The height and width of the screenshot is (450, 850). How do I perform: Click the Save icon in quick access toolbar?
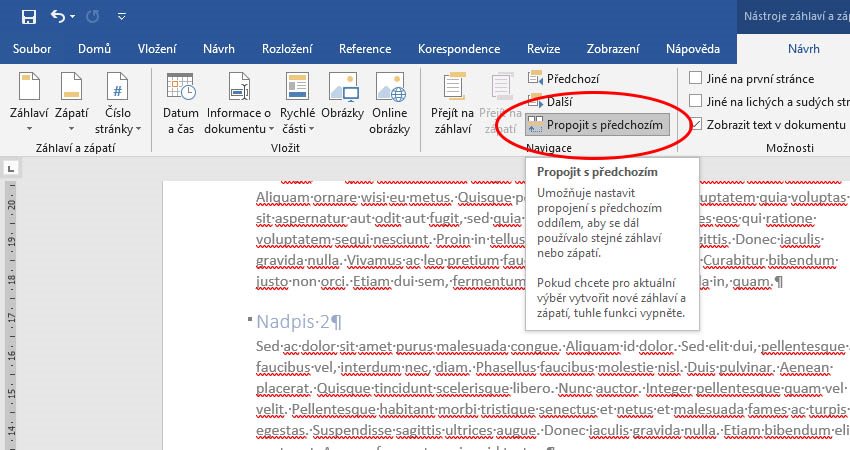click(29, 17)
